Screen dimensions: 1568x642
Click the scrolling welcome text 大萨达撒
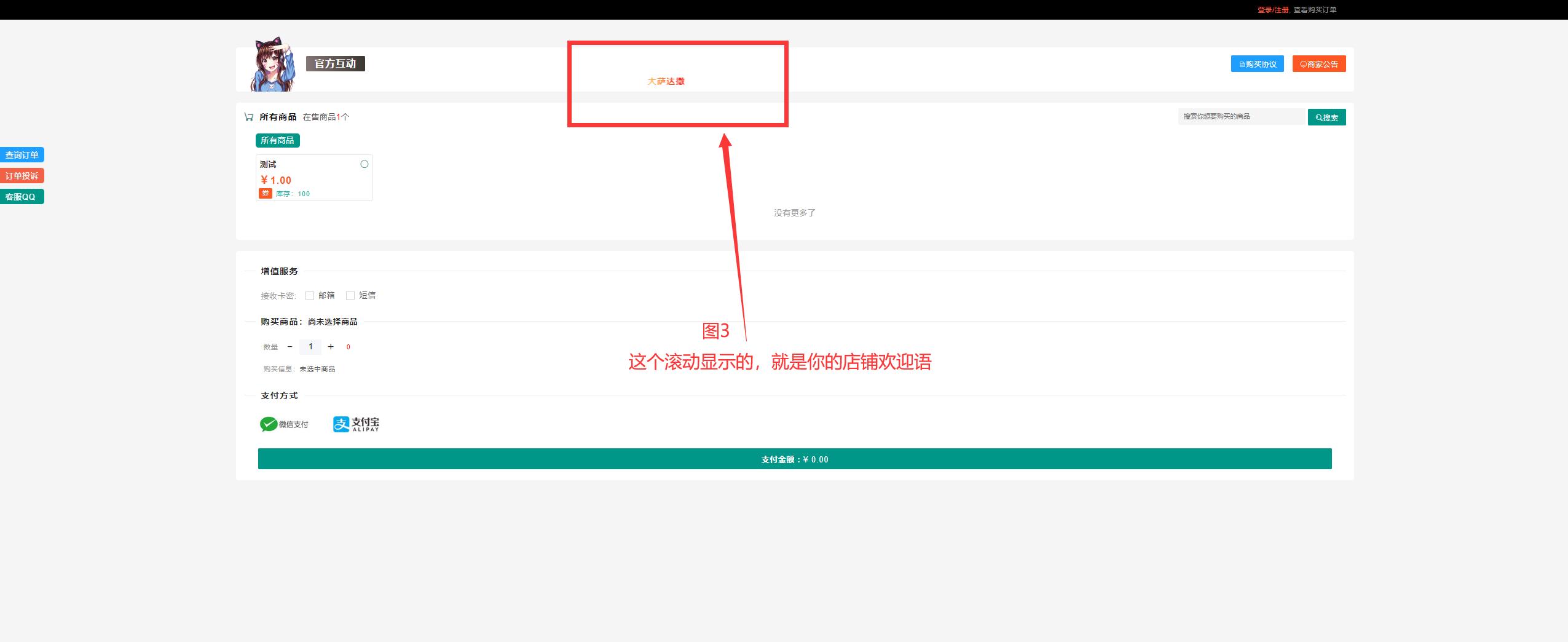pos(666,81)
